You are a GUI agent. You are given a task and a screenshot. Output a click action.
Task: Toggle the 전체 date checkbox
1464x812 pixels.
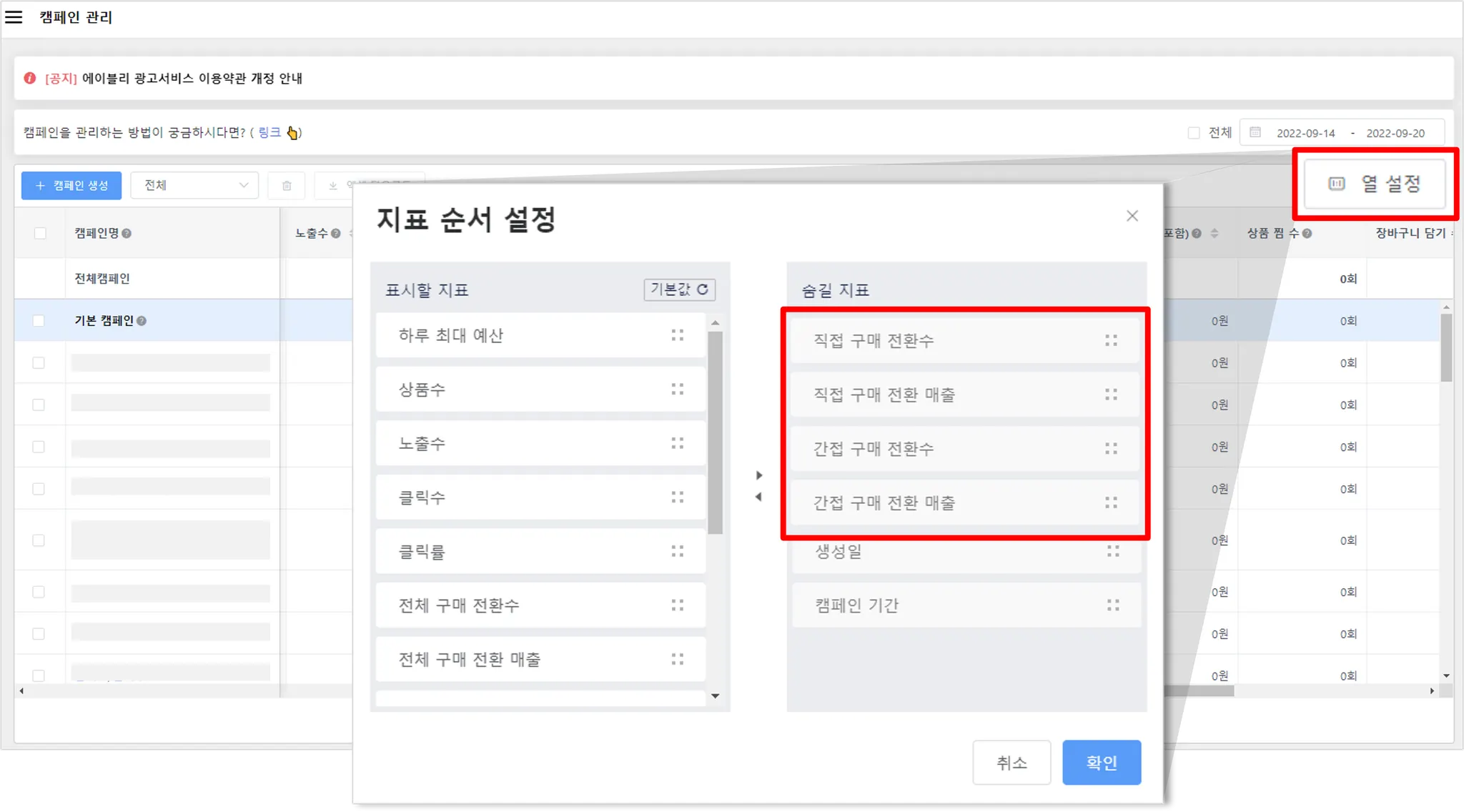click(1193, 133)
